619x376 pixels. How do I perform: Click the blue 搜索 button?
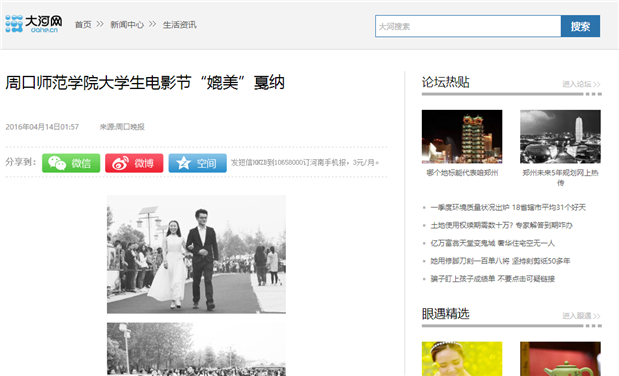(580, 26)
